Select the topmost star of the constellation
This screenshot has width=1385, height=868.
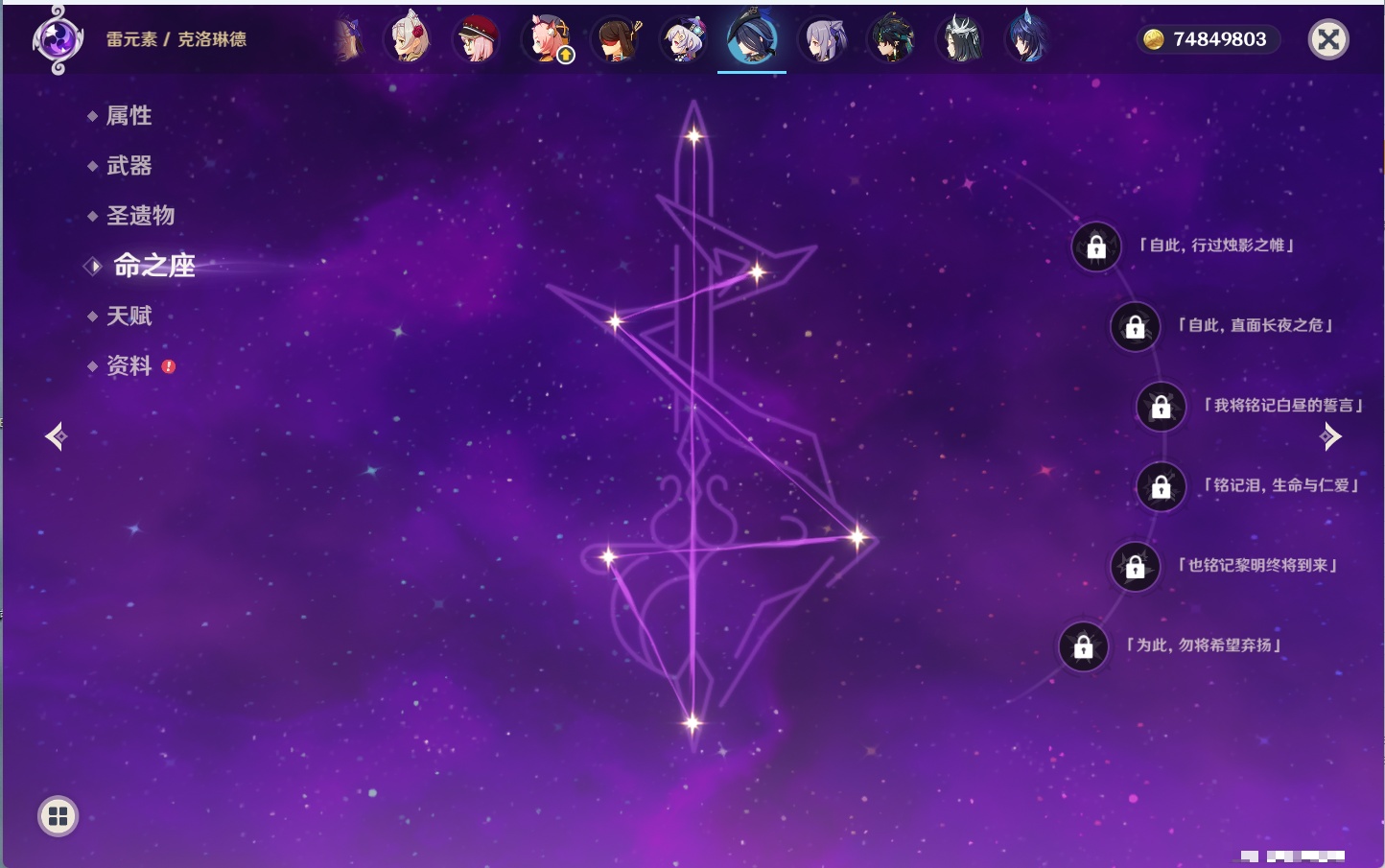click(x=693, y=136)
